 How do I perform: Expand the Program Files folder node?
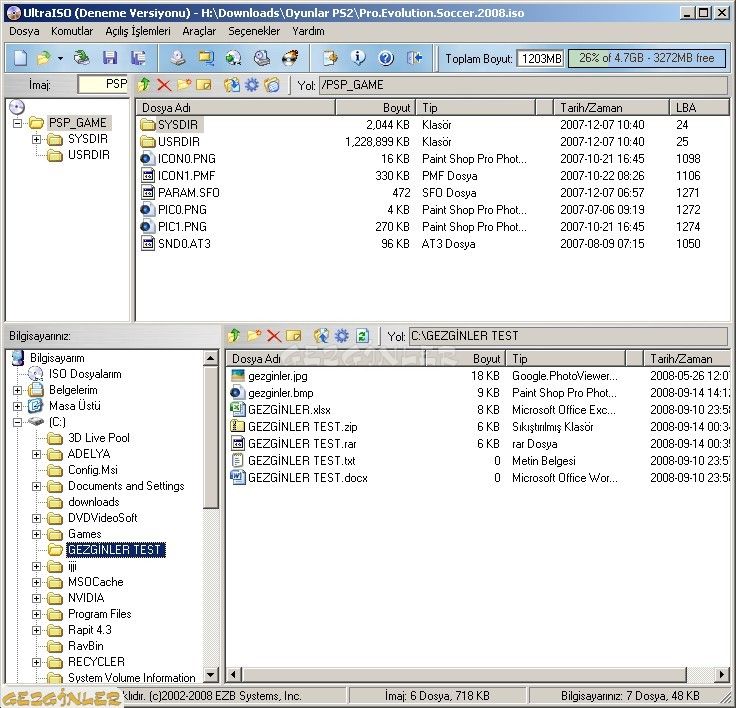[x=36, y=614]
